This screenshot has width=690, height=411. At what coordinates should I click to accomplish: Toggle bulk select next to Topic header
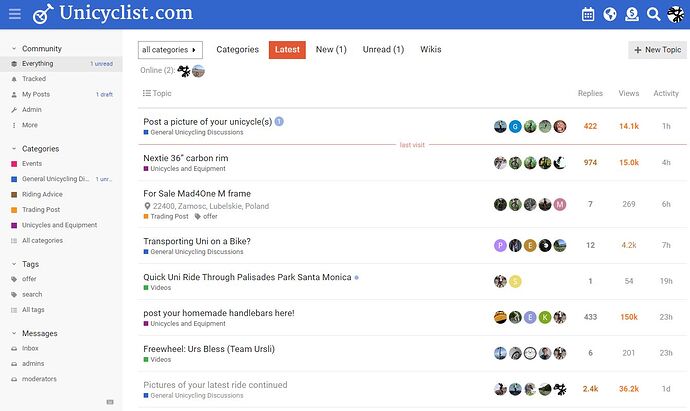(x=147, y=93)
